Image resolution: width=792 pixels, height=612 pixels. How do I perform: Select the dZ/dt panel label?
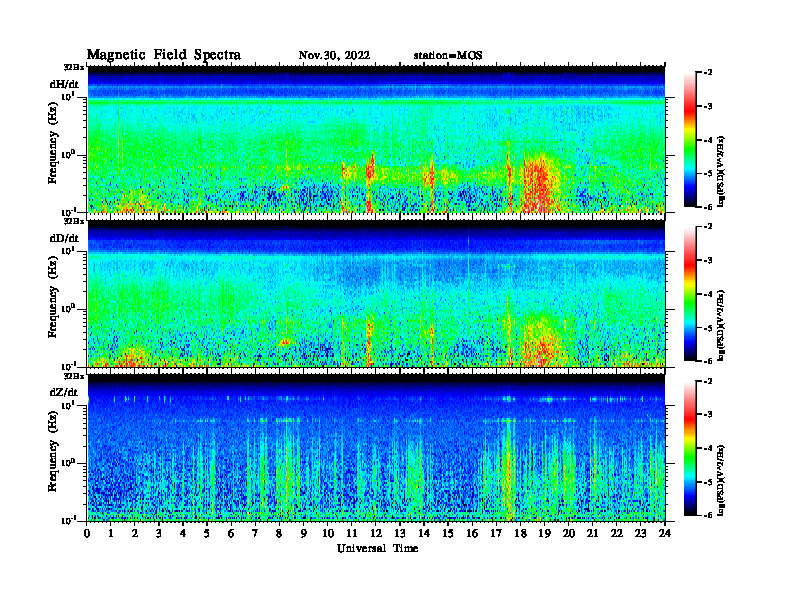(x=64, y=392)
